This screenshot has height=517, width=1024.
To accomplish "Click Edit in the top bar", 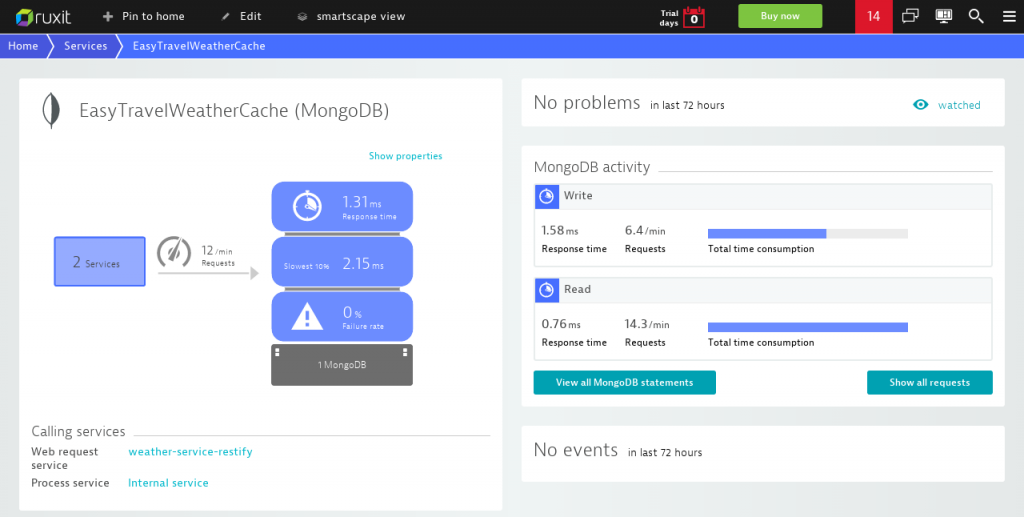I will click(x=250, y=16).
